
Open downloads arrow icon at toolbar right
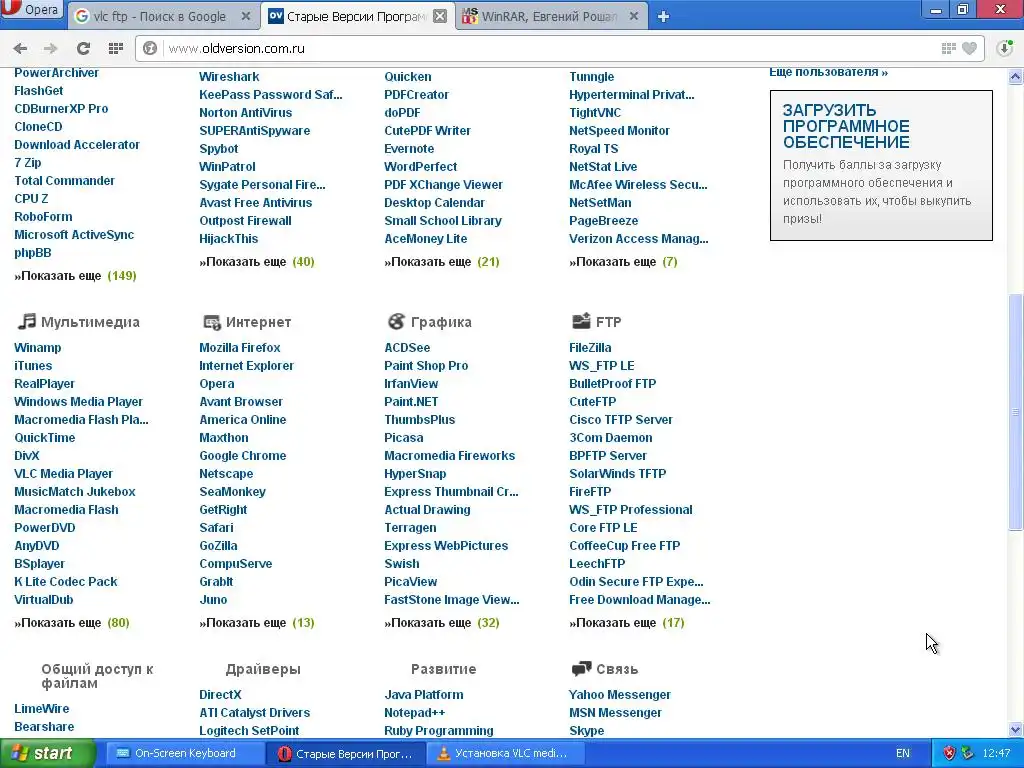[x=1005, y=48]
